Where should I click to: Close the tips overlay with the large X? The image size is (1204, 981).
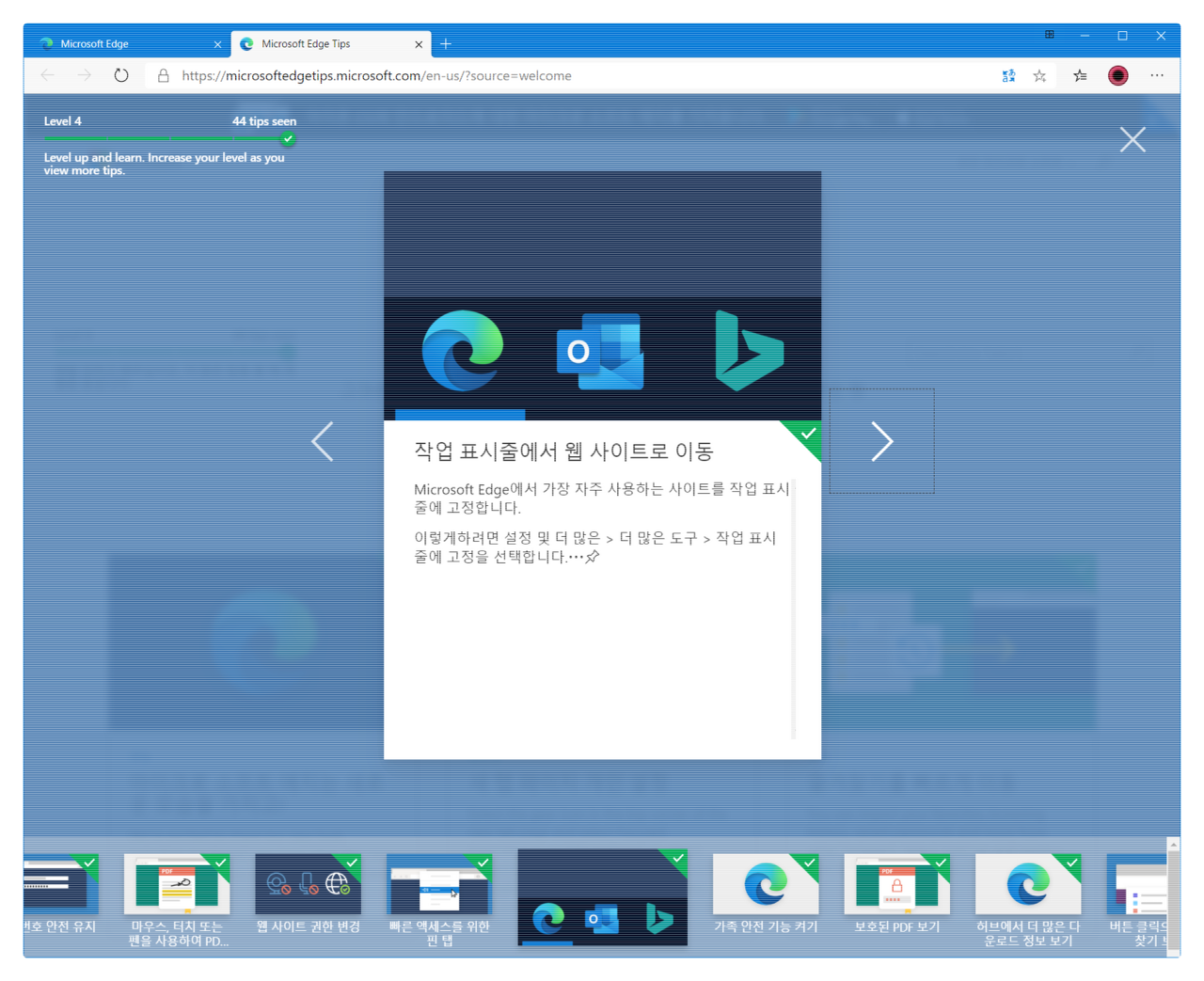1133,139
